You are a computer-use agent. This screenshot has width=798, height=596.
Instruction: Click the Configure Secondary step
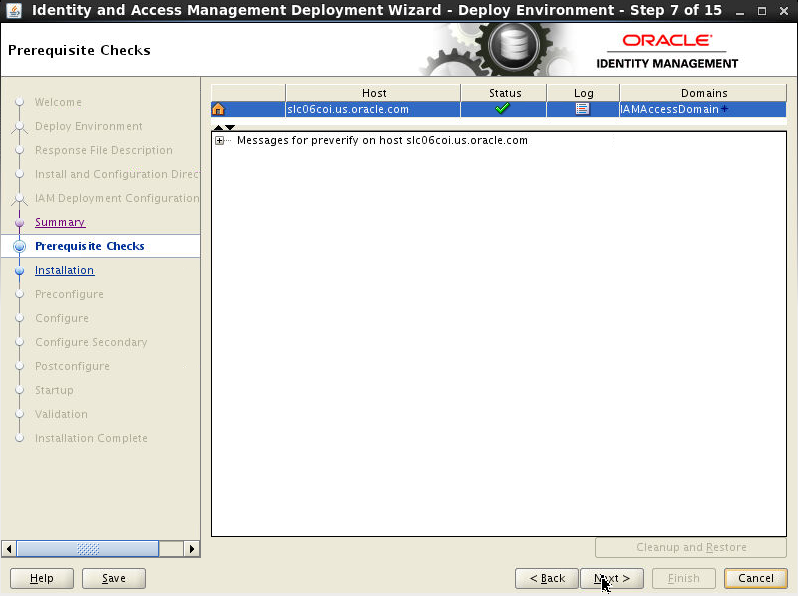tap(91, 342)
